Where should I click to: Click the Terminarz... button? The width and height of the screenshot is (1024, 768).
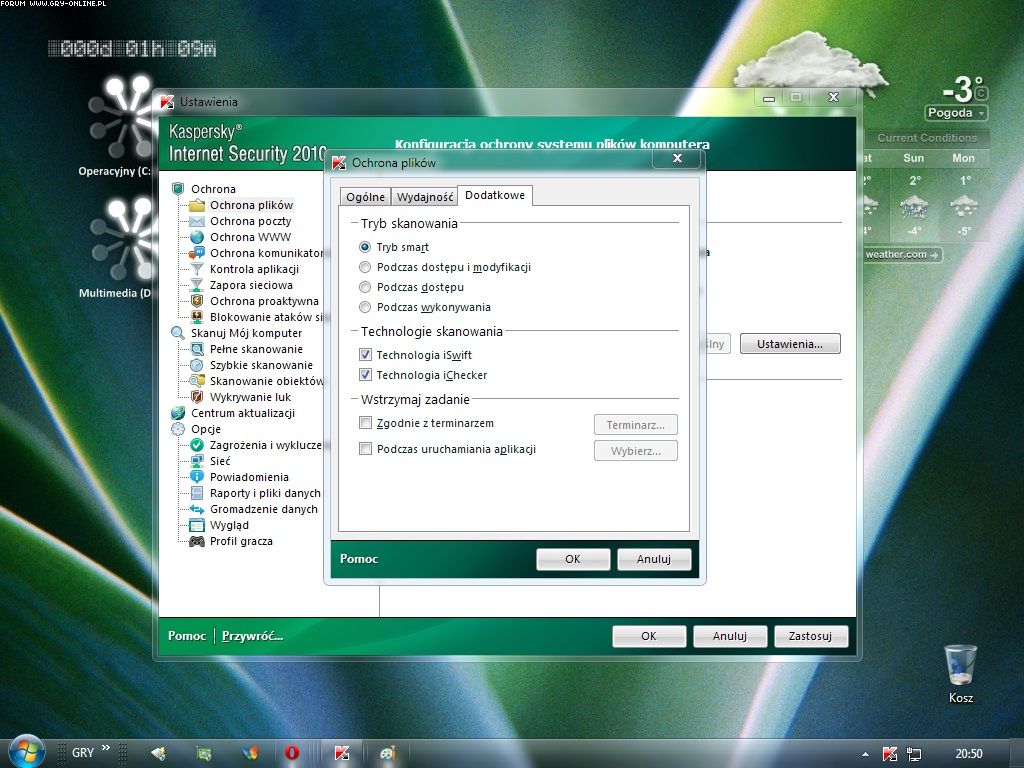click(635, 424)
